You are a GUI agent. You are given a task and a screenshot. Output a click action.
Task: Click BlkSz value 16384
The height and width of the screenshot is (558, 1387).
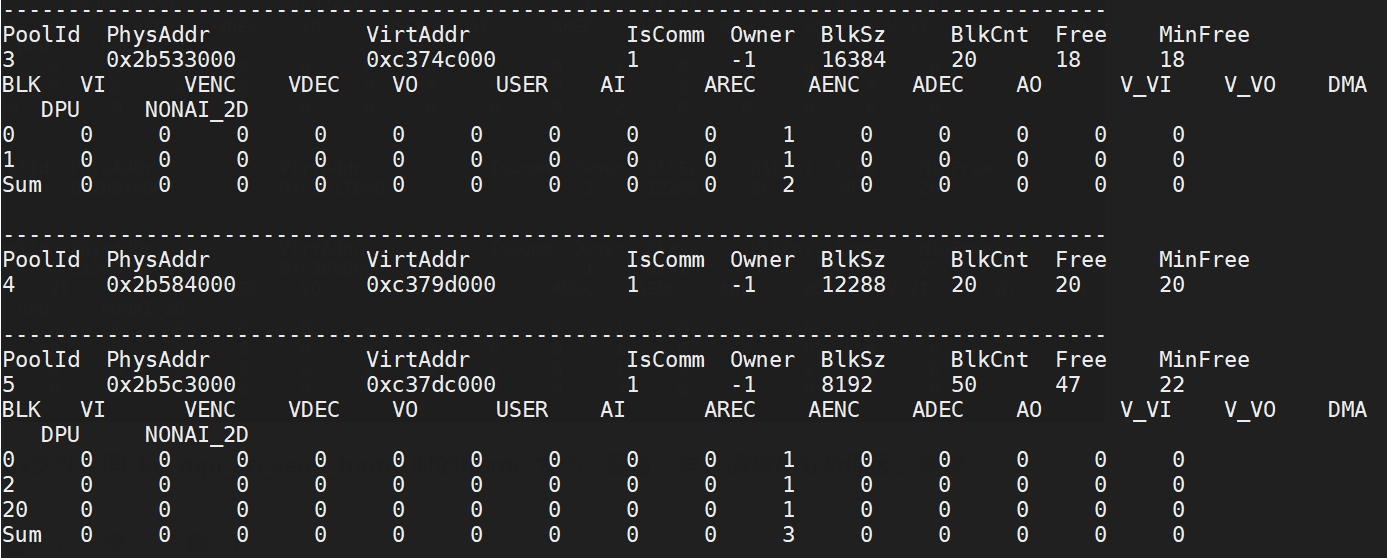[x=853, y=60]
